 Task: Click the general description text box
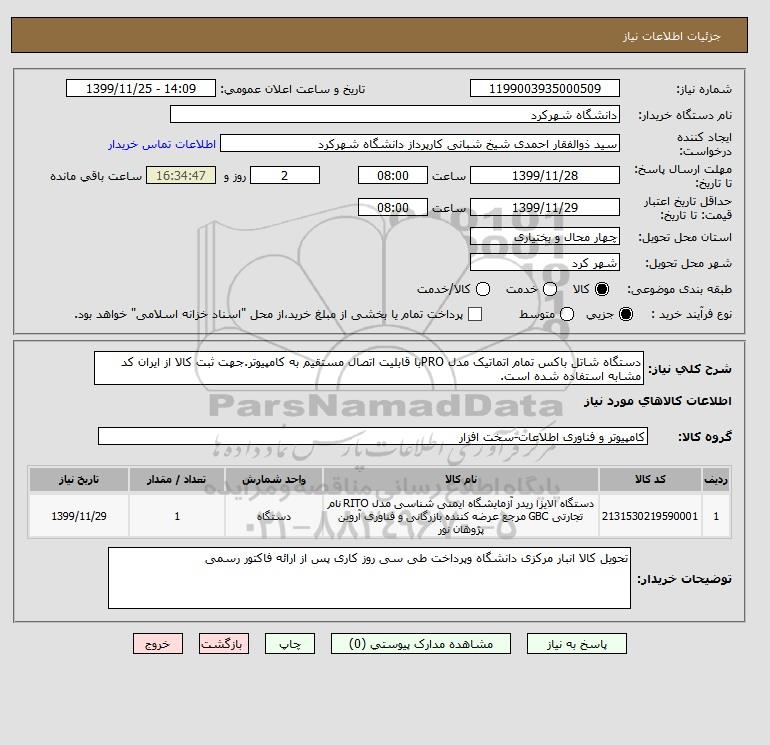point(369,368)
